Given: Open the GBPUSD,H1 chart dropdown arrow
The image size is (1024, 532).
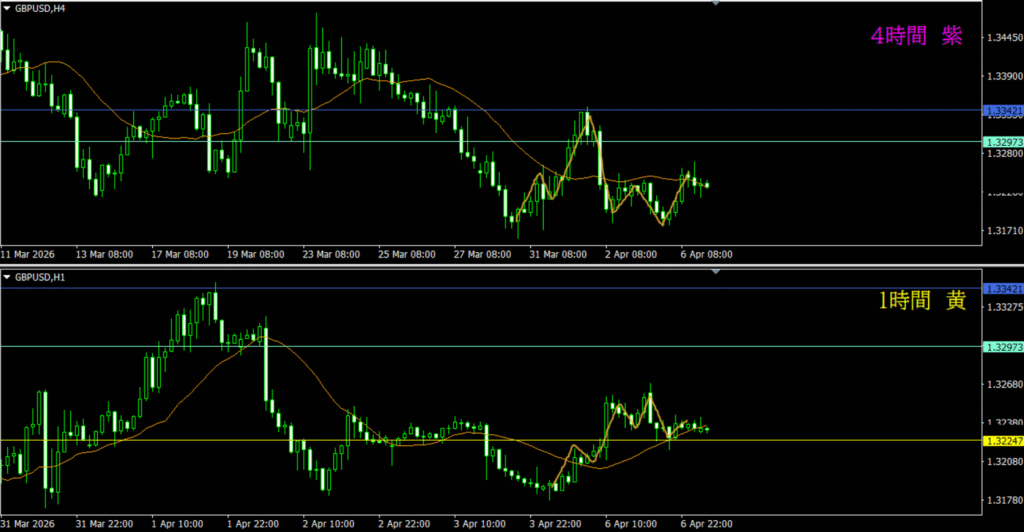Looking at the screenshot, I should click(x=7, y=276).
